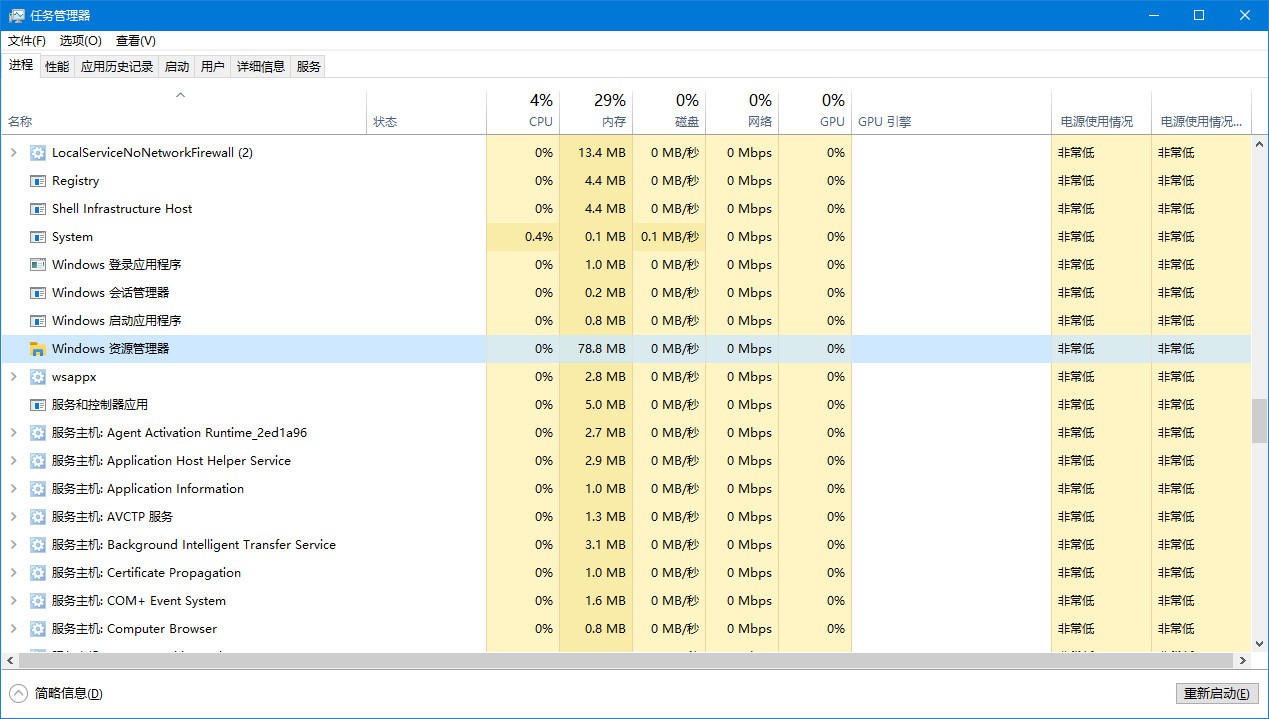The height and width of the screenshot is (719, 1269).
Task: Click the vertical scrollbar thumb
Action: pos(1259,421)
